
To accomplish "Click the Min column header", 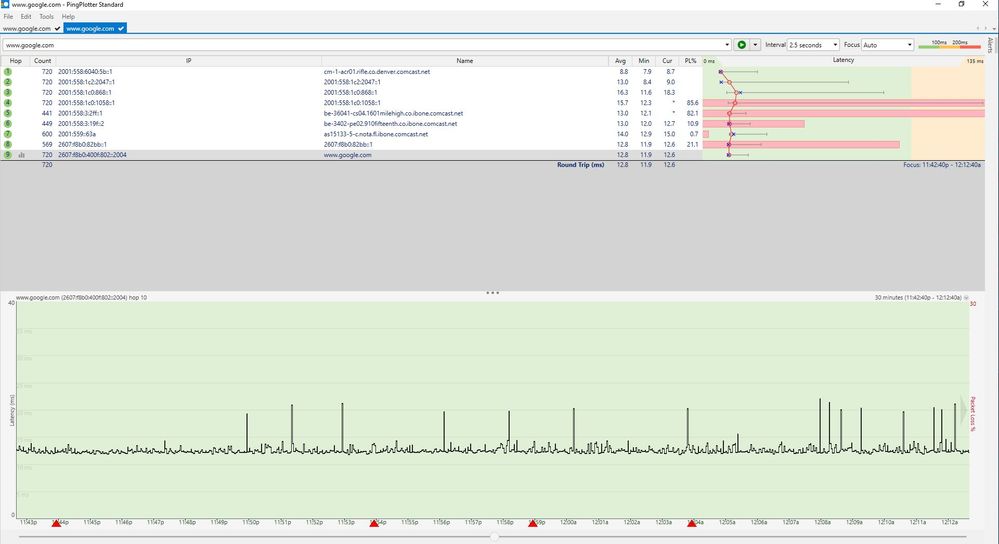I will (x=643, y=61).
